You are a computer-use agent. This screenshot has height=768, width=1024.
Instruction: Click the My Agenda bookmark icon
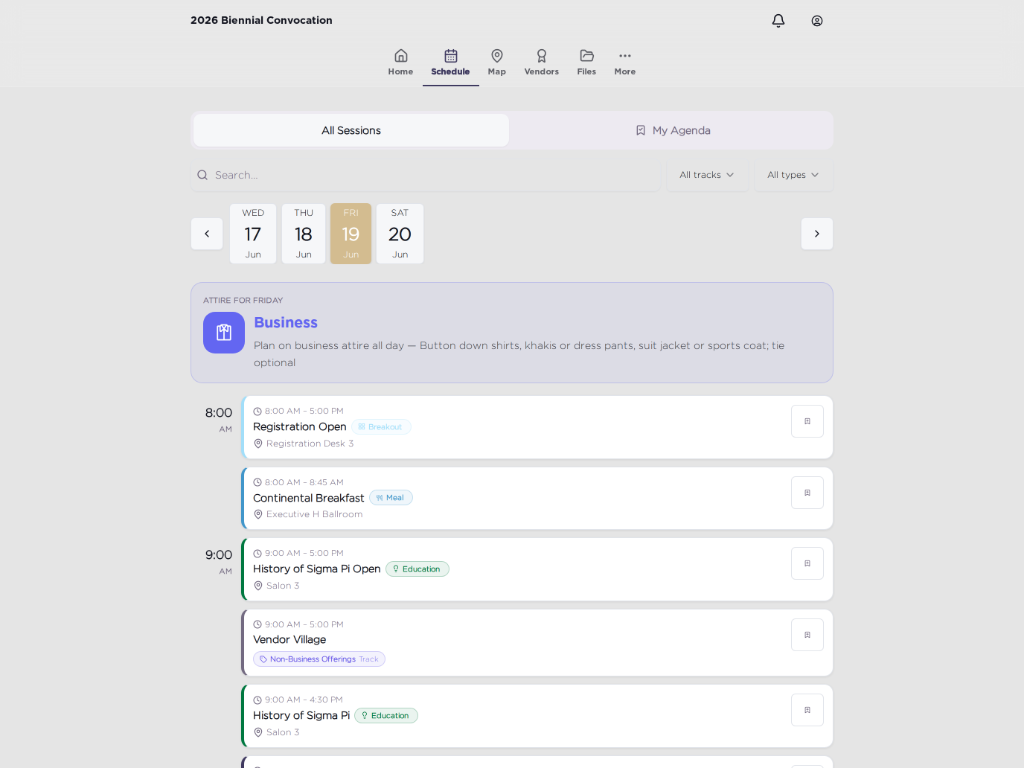coord(641,131)
